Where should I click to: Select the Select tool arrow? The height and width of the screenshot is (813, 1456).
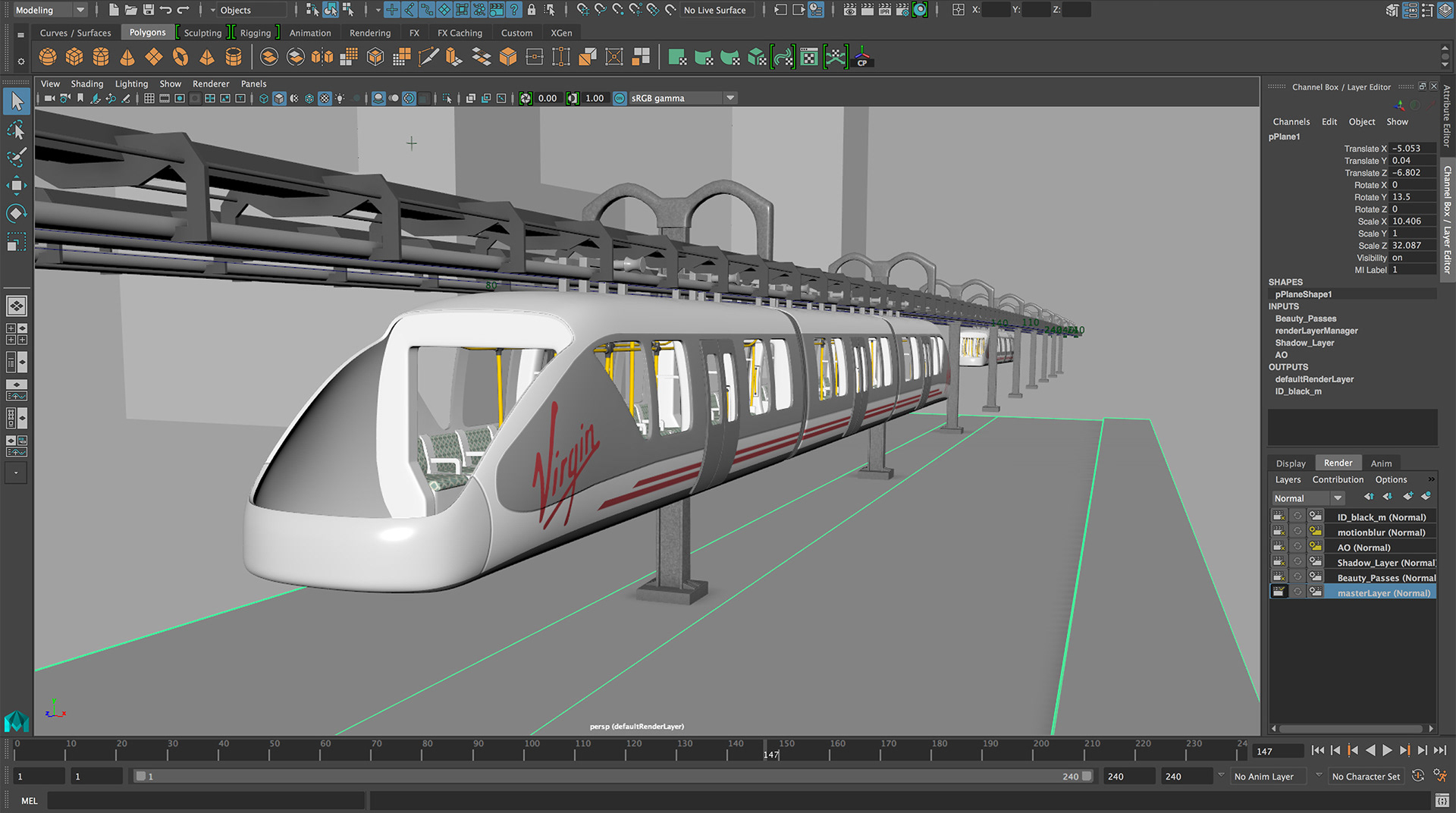pyautogui.click(x=17, y=101)
